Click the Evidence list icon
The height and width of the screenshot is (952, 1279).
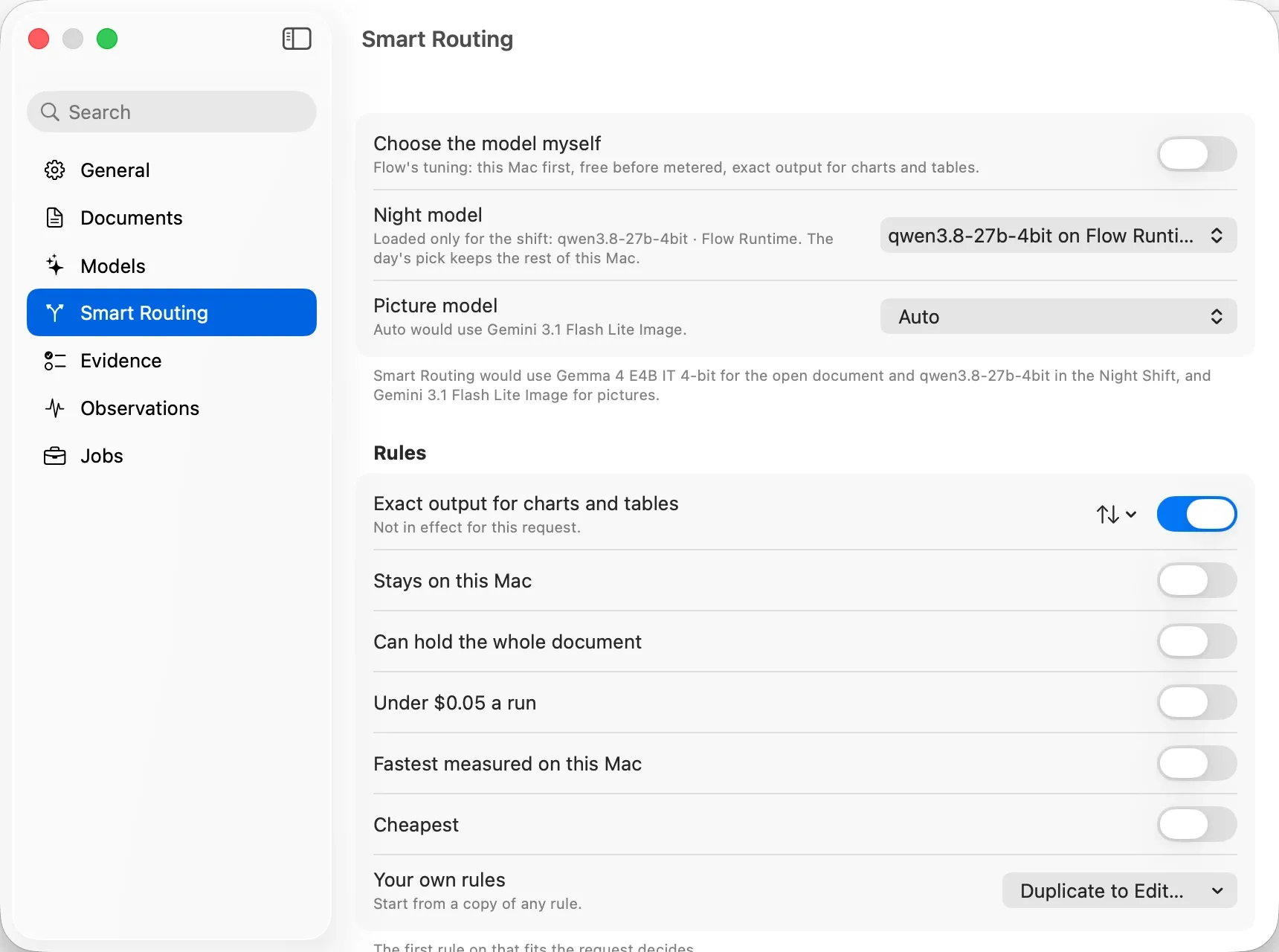click(x=54, y=361)
